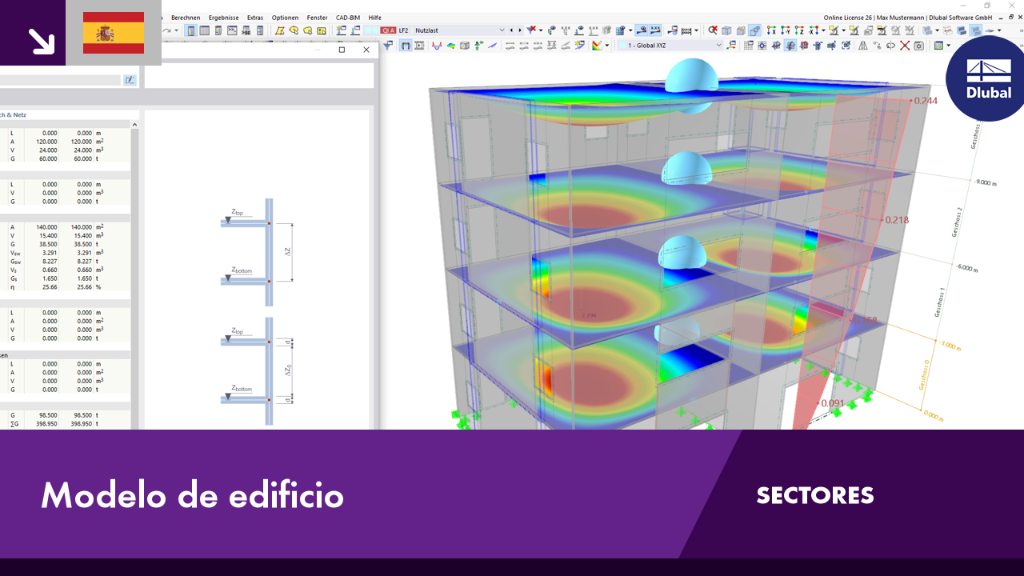This screenshot has height=576, width=1024.
Task: Click the camera screenshot icon
Action: coord(919,46)
